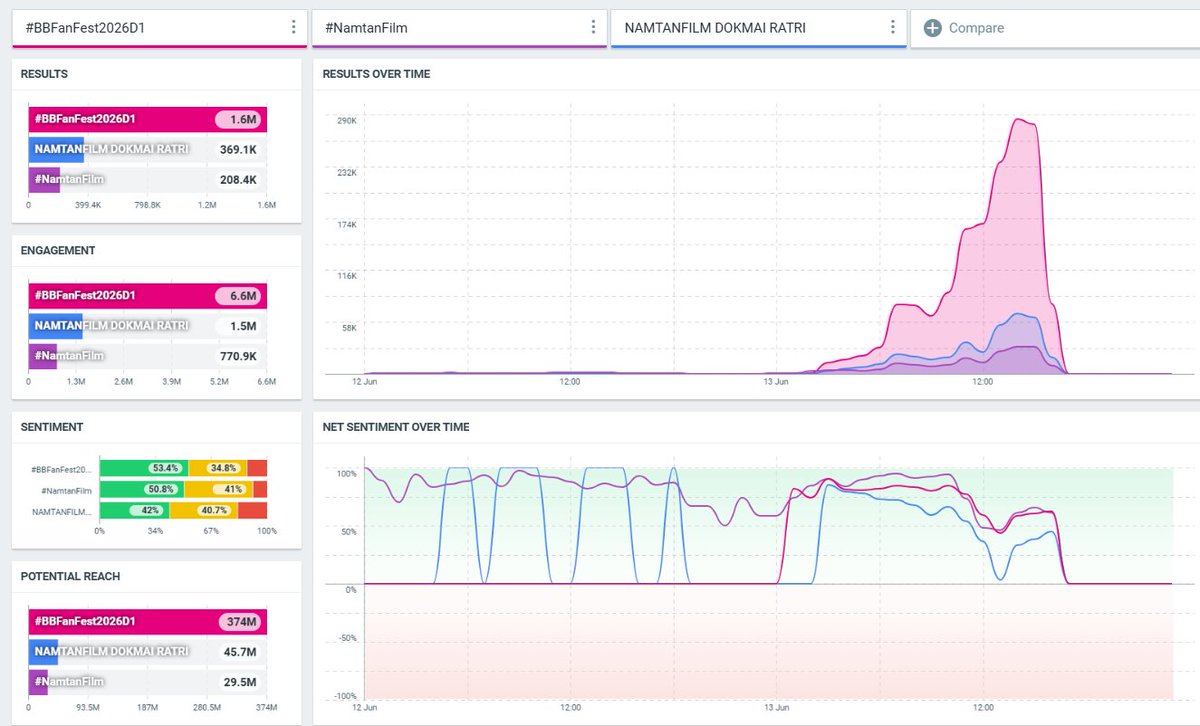1200x726 pixels.
Task: Click the 374M potential reach value
Action: pyautogui.click(x=238, y=622)
